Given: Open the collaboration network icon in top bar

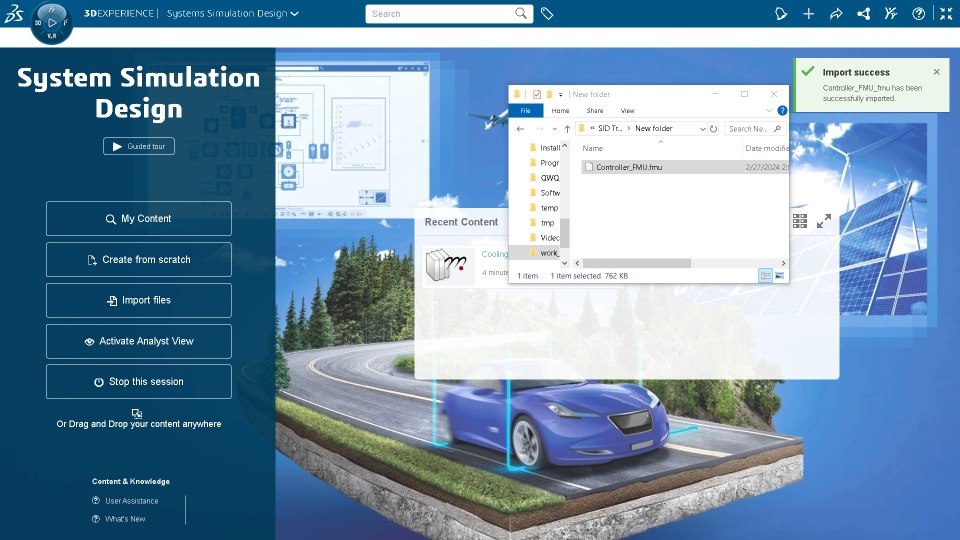Looking at the screenshot, I should (x=863, y=13).
